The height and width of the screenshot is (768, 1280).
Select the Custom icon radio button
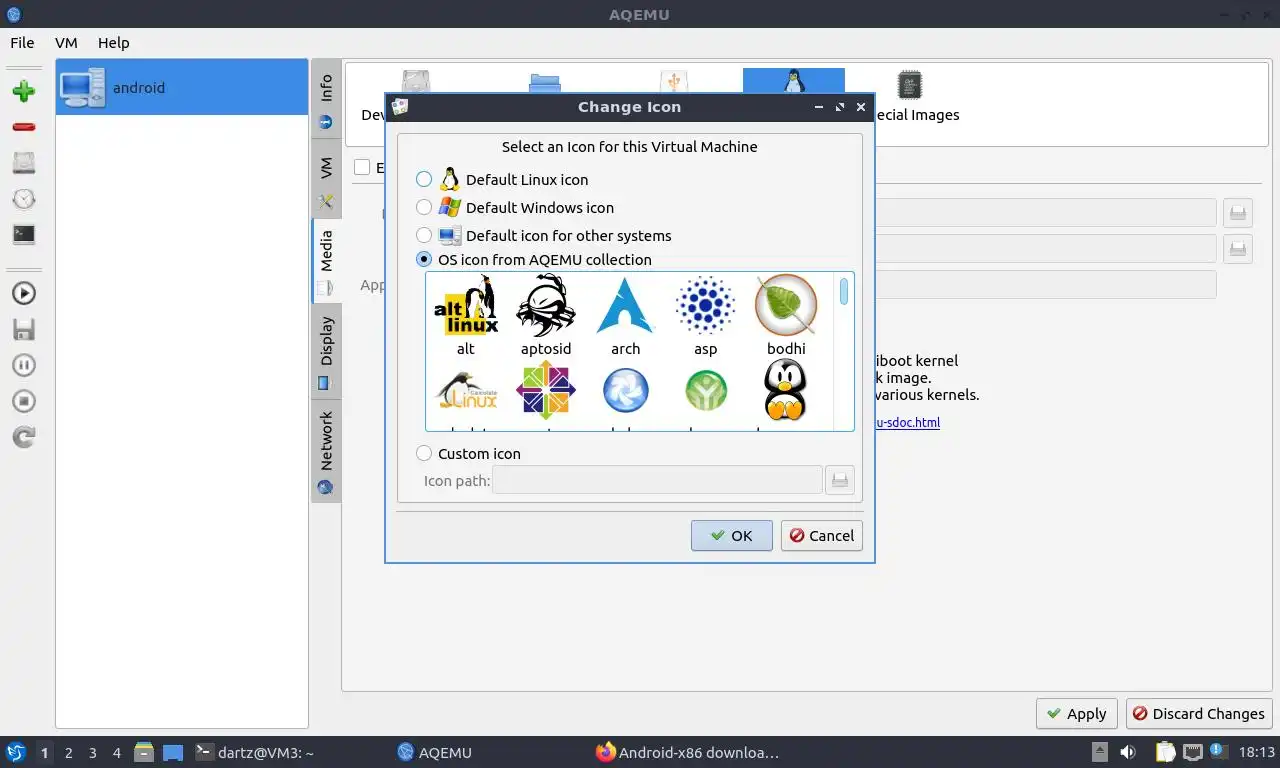click(x=424, y=453)
